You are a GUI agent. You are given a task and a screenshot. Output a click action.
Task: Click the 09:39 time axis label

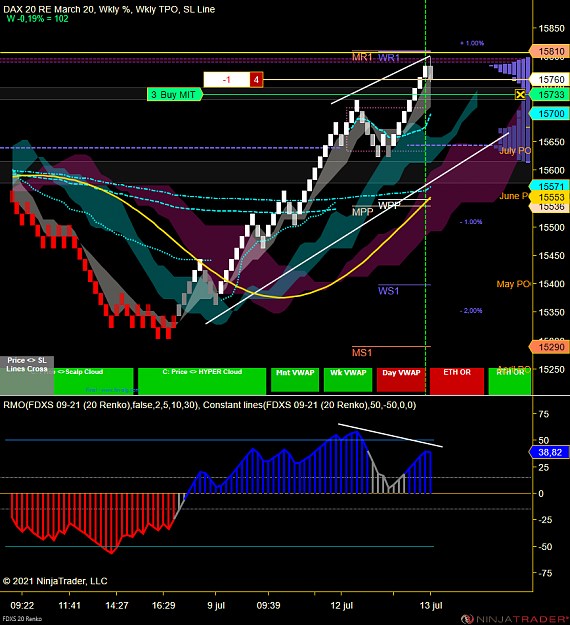268,605
